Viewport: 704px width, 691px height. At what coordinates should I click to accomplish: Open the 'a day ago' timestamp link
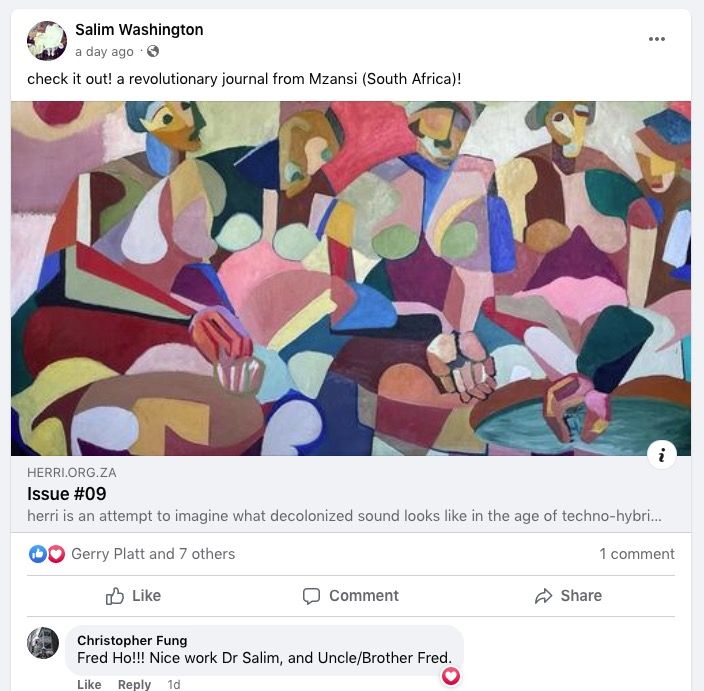(x=104, y=52)
